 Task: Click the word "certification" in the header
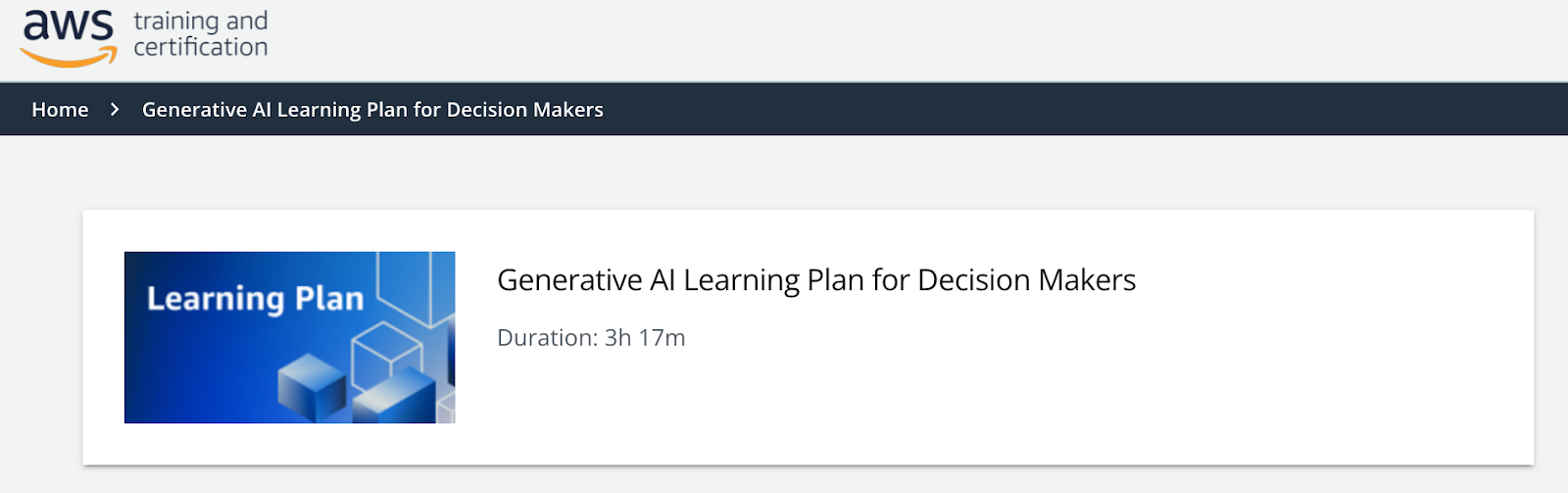click(201, 47)
